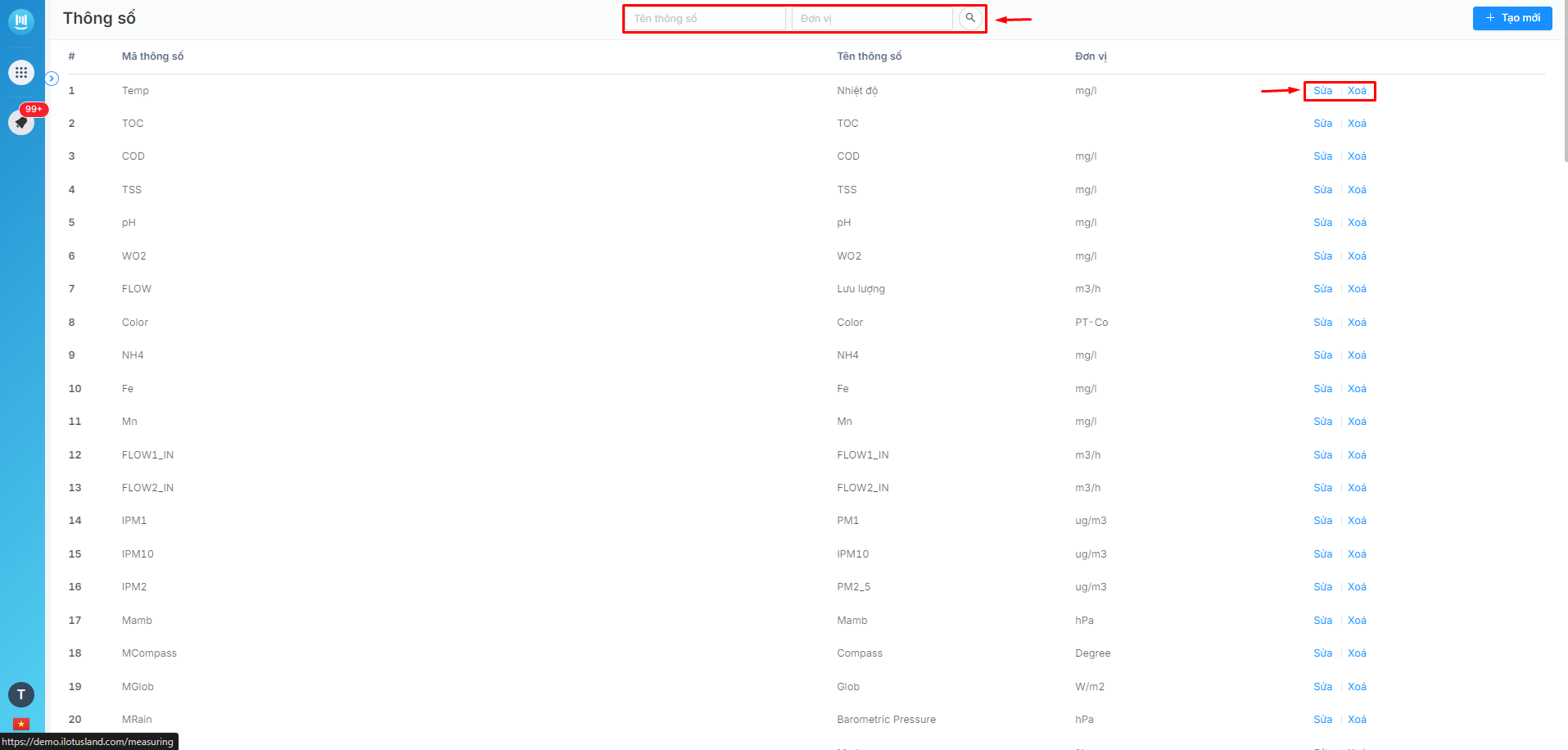
Task: Click Xoá for the Fe row
Action: pyautogui.click(x=1357, y=389)
